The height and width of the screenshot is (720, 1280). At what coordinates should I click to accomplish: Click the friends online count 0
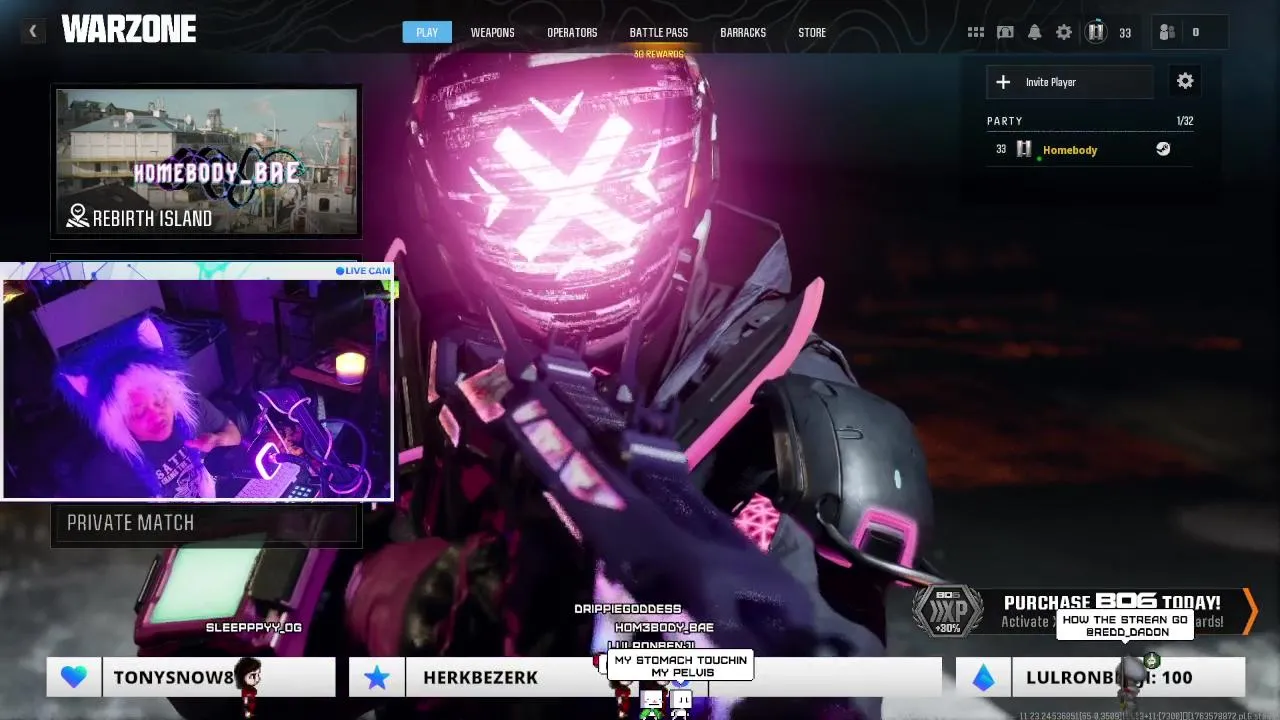pyautogui.click(x=1195, y=32)
